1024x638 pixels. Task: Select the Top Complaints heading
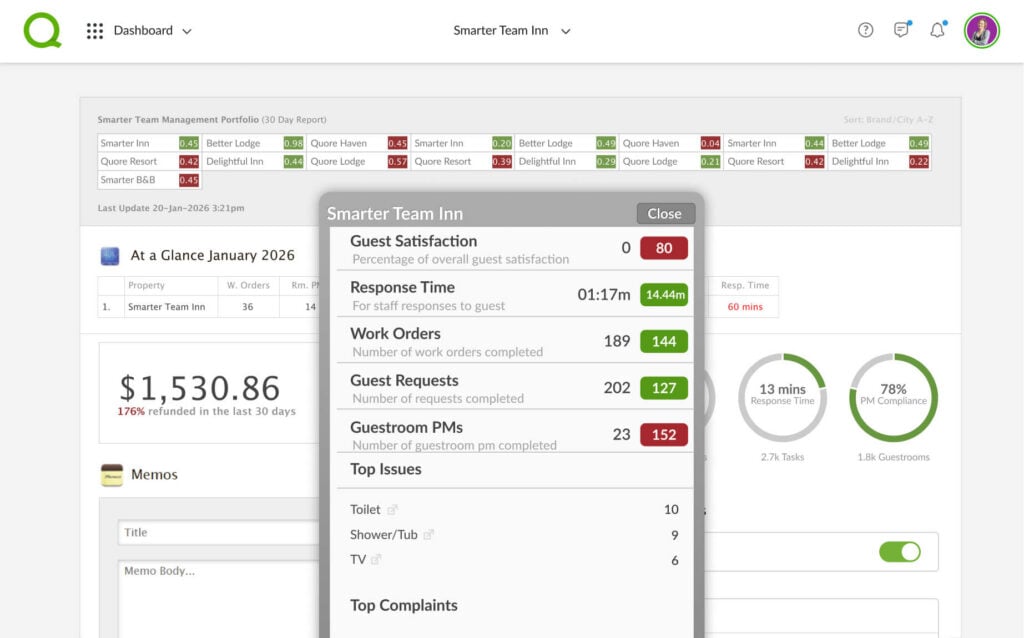click(404, 605)
